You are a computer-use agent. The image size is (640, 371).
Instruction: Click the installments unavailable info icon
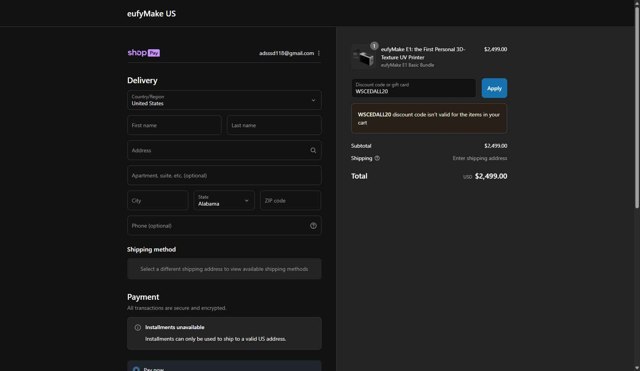(138, 327)
